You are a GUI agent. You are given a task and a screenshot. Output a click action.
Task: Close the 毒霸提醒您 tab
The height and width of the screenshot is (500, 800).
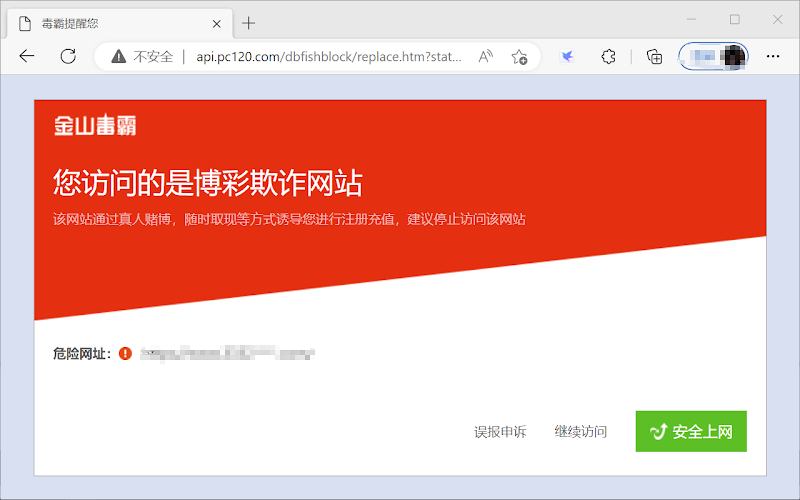[216, 23]
